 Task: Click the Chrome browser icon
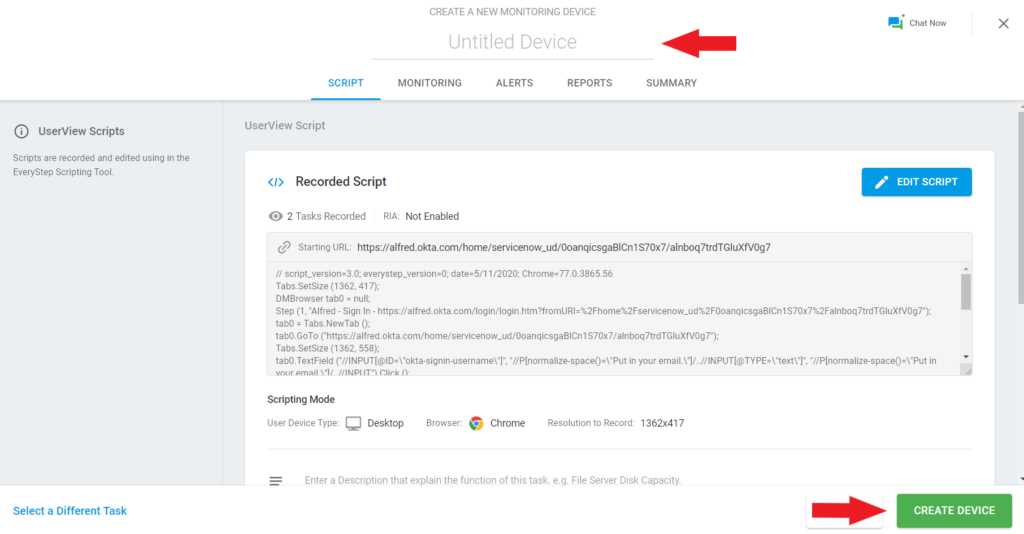click(476, 423)
